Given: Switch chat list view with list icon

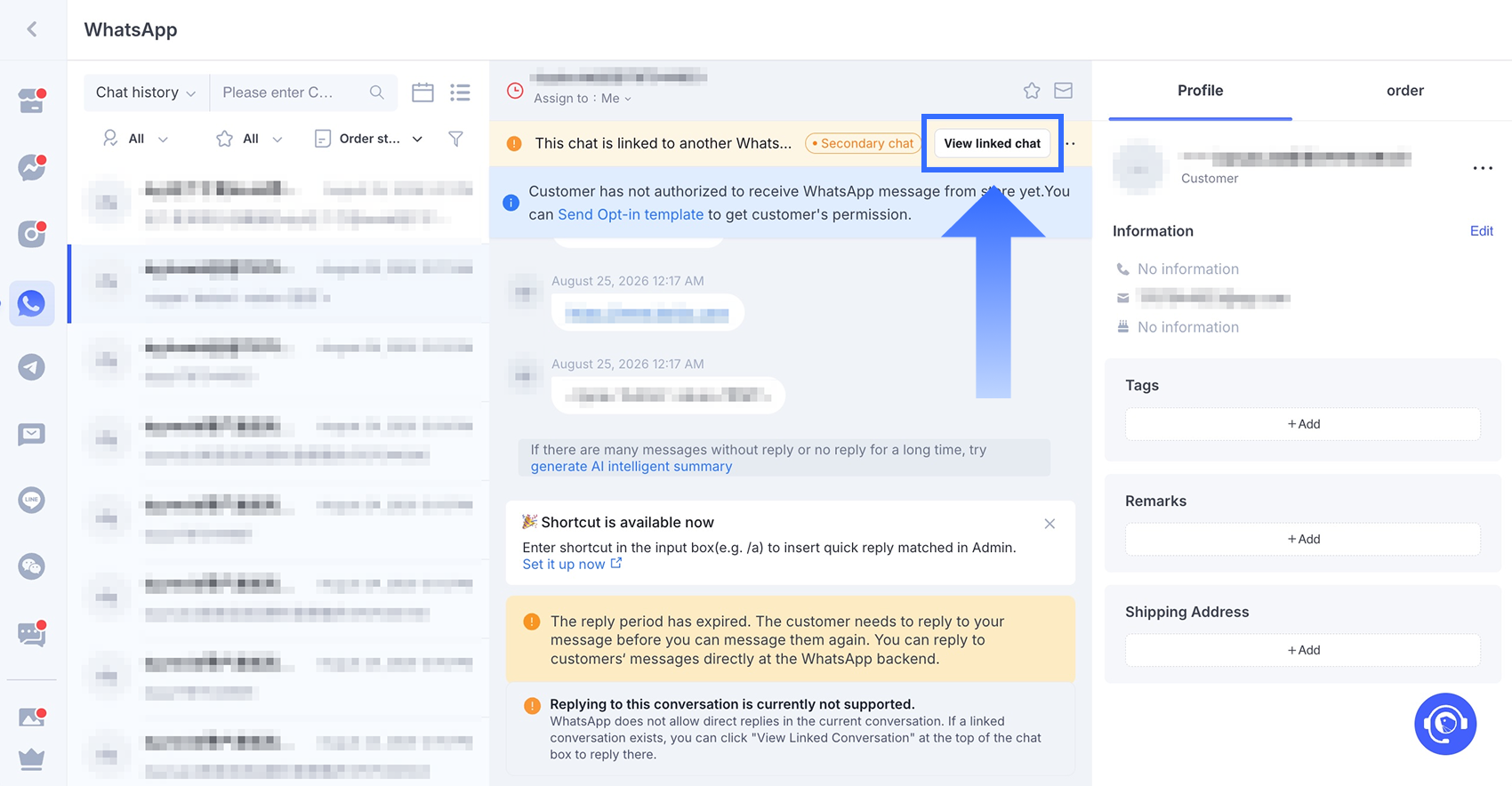Looking at the screenshot, I should [460, 92].
